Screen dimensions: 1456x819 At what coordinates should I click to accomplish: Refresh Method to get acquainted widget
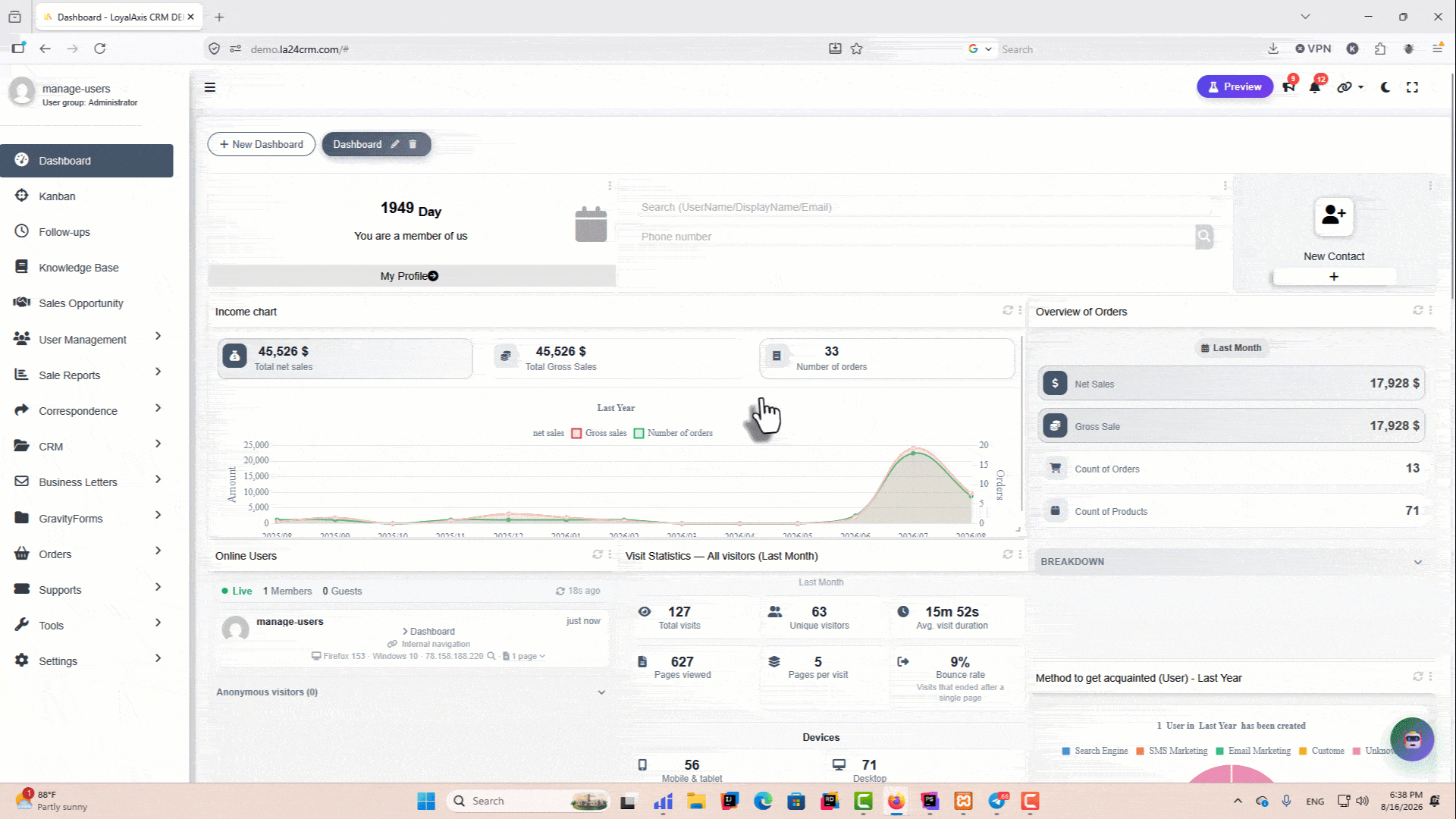[x=1417, y=676]
